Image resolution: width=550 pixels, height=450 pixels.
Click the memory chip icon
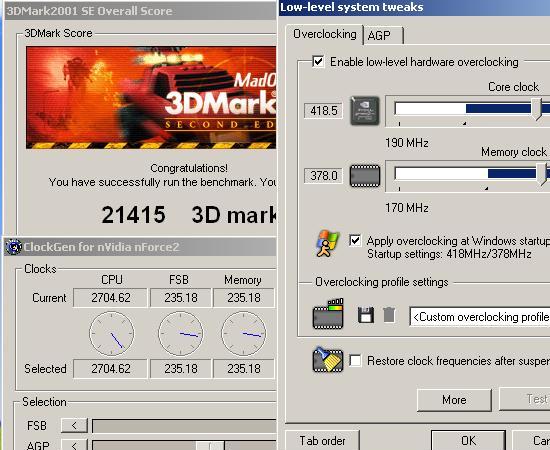tap(365, 176)
